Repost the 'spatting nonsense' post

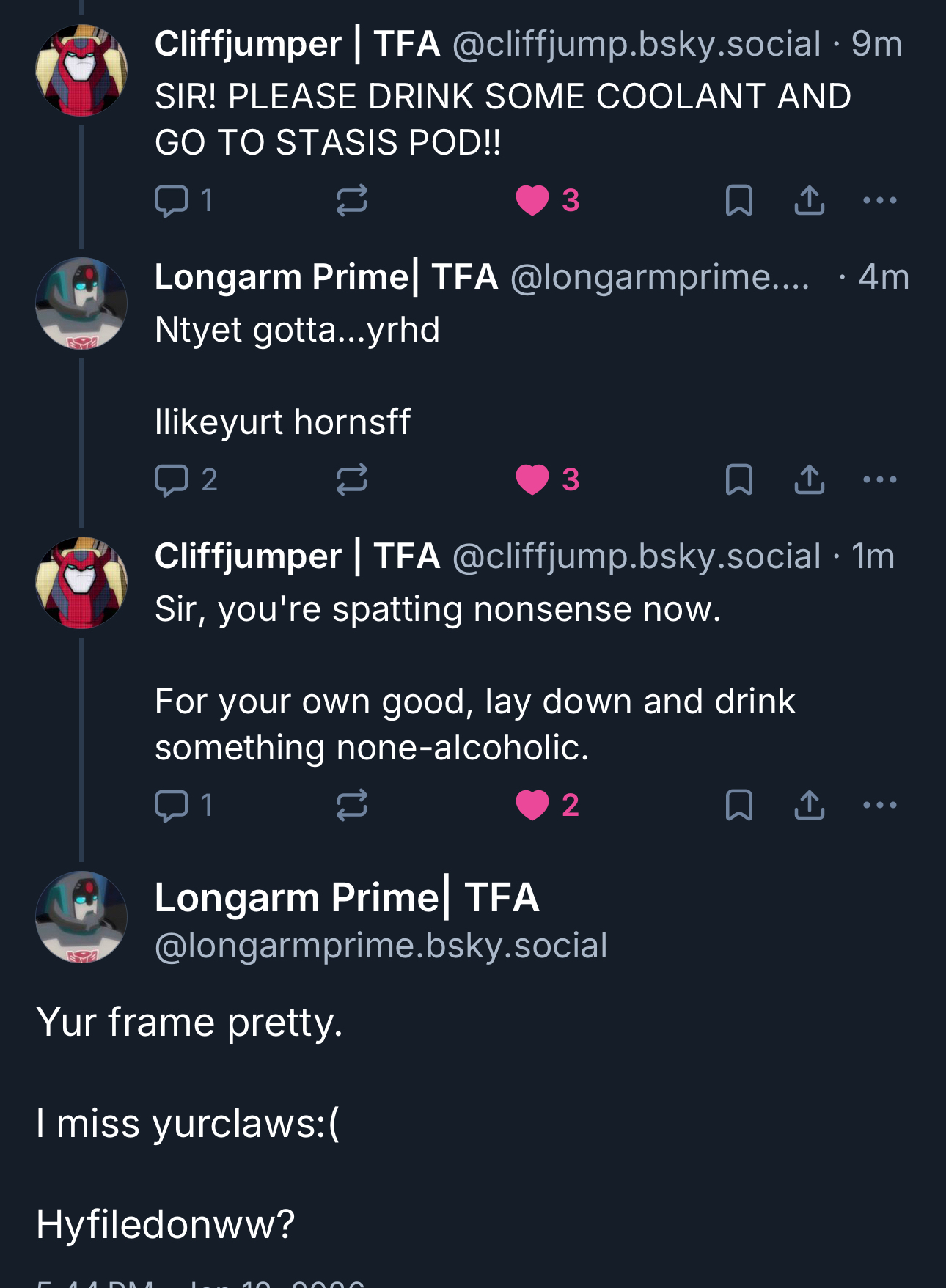click(351, 805)
